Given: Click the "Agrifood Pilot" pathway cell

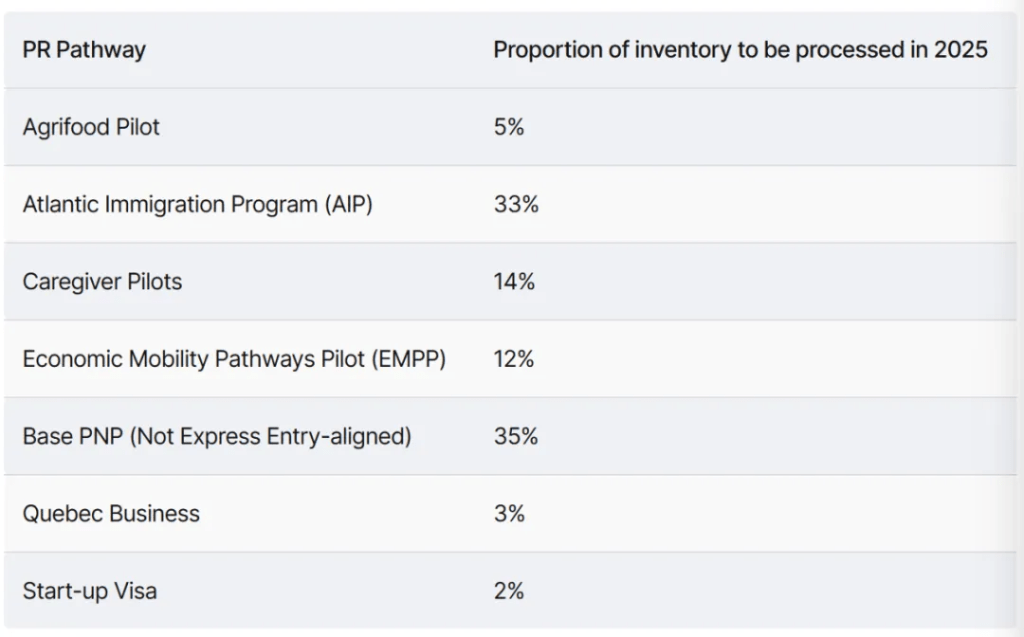Looking at the screenshot, I should (91, 127).
